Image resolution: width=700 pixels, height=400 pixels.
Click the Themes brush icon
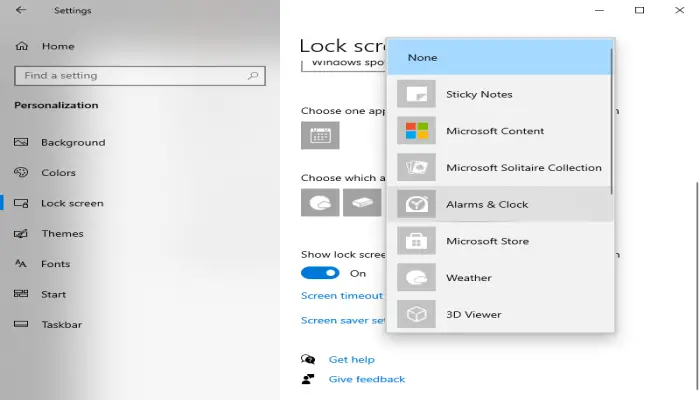(x=21, y=233)
